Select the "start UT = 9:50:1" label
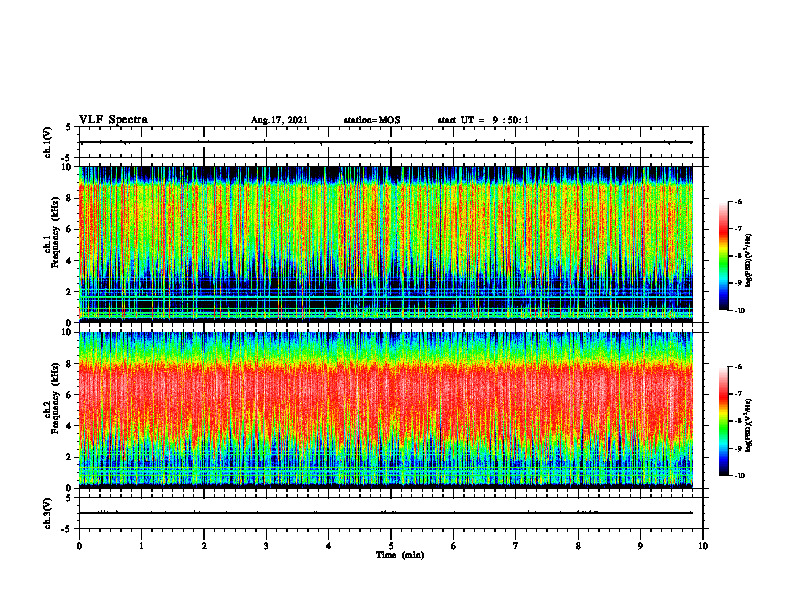 point(483,120)
